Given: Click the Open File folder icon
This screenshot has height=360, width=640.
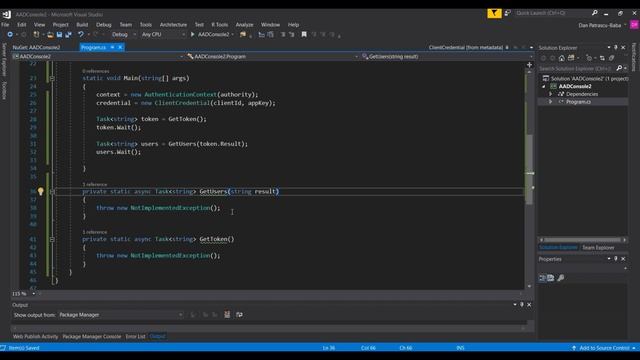Looking at the screenshot, I should point(50,35).
